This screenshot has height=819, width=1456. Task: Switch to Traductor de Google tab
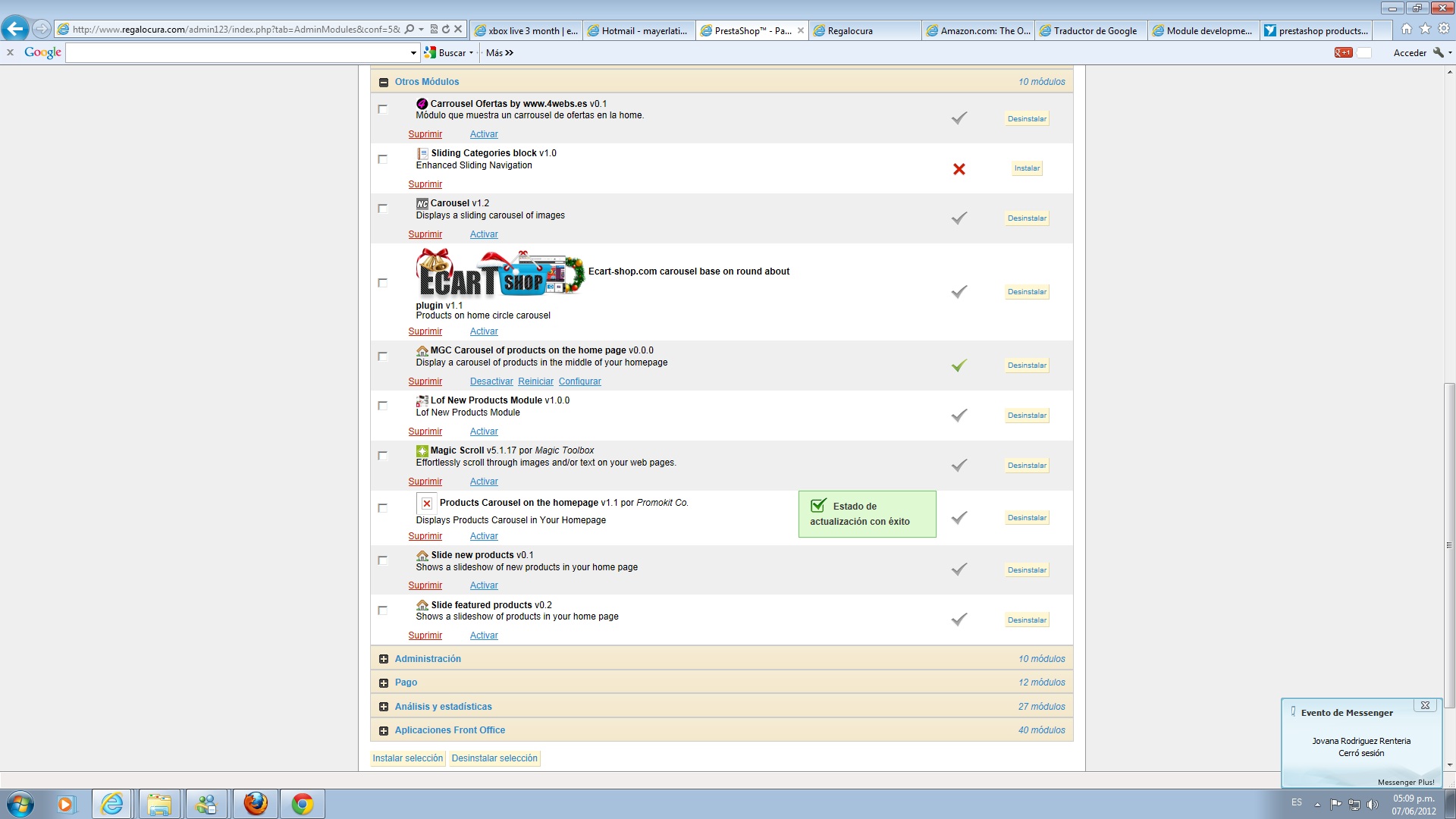click(1090, 31)
